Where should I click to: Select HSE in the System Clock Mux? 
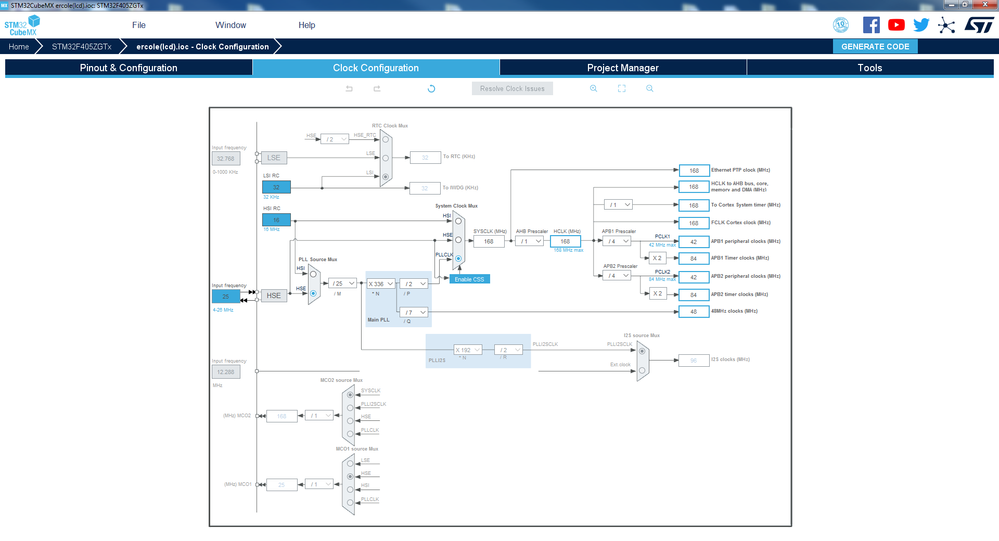point(458,240)
